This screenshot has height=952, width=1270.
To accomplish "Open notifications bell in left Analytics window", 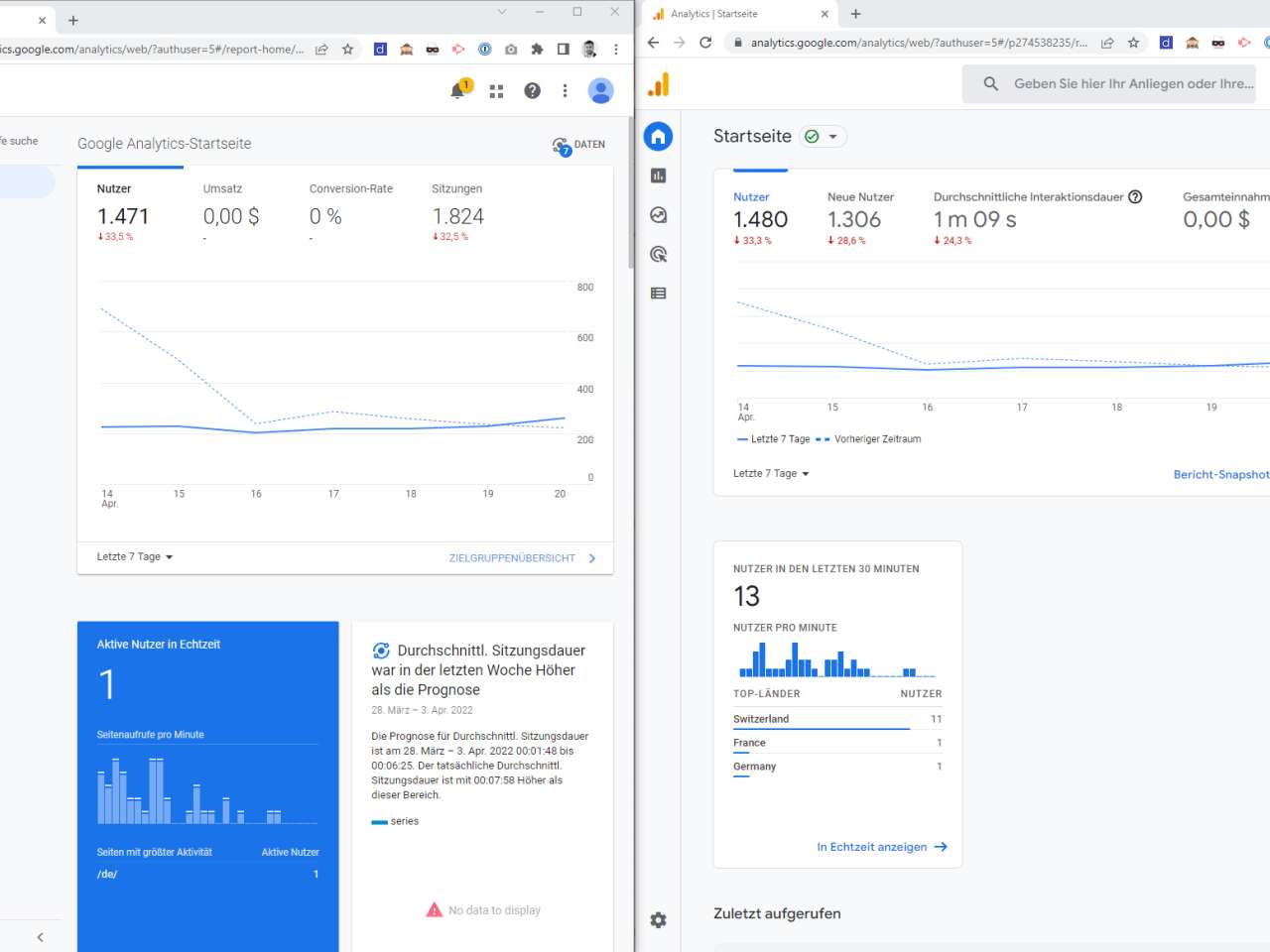I will point(458,90).
